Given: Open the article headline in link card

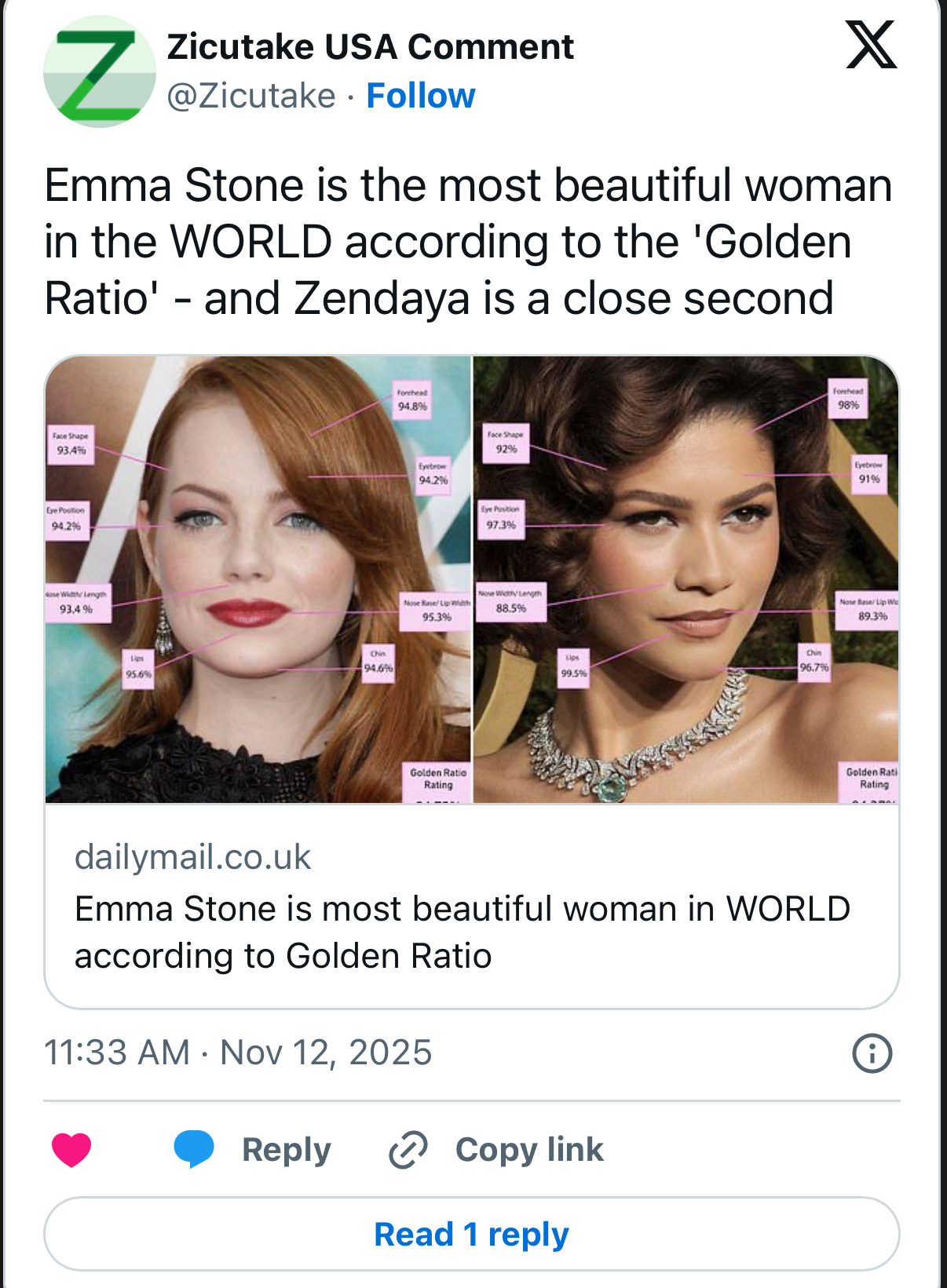Looking at the screenshot, I should (x=463, y=932).
